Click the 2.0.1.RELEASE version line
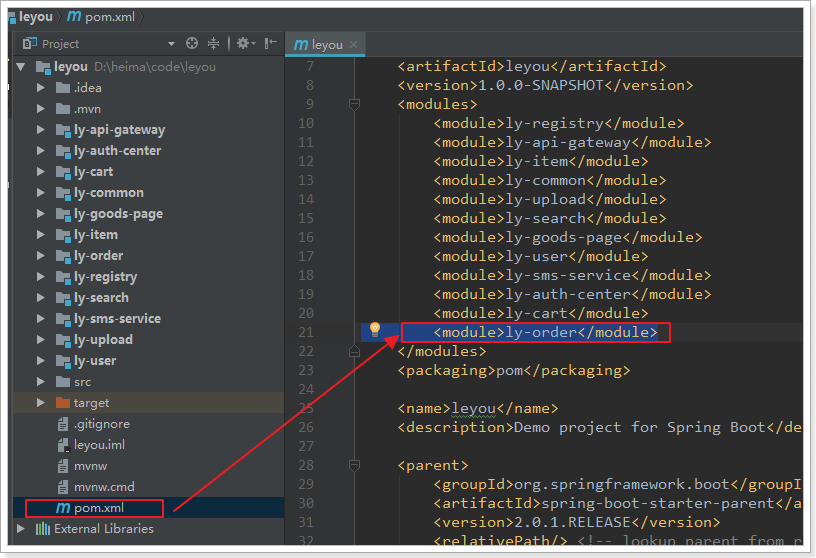This screenshot has height=558, width=816. pyautogui.click(x=577, y=523)
